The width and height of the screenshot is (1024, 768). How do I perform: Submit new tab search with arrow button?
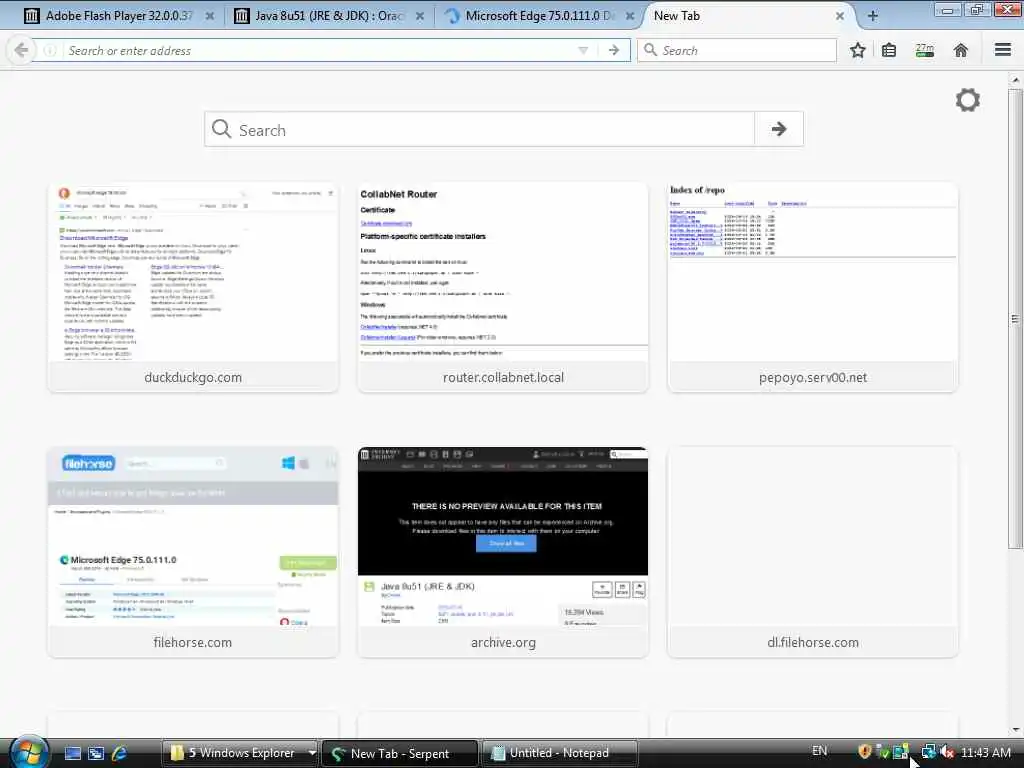point(778,129)
